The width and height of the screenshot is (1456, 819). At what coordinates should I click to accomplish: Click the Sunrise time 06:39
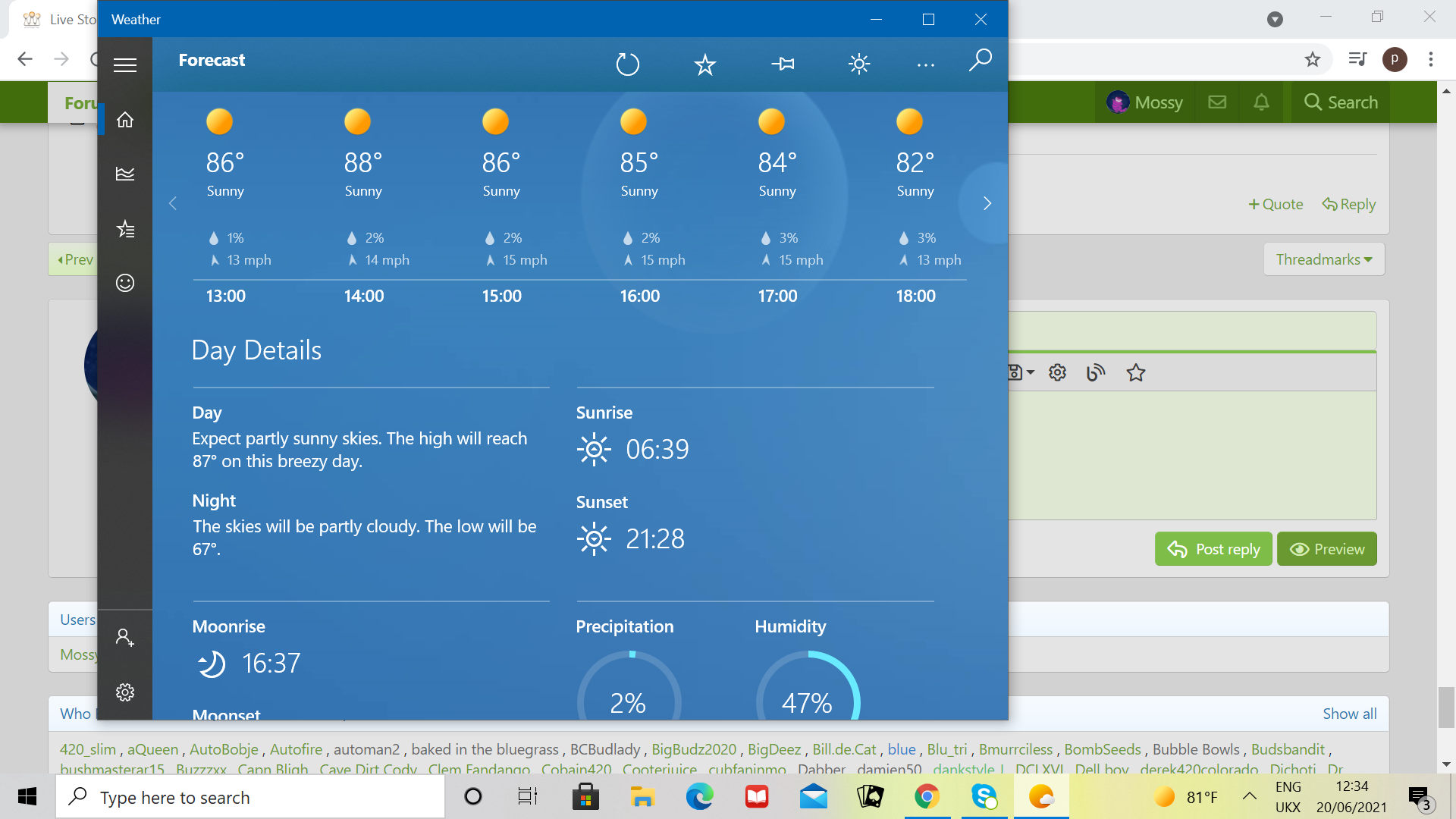click(657, 450)
